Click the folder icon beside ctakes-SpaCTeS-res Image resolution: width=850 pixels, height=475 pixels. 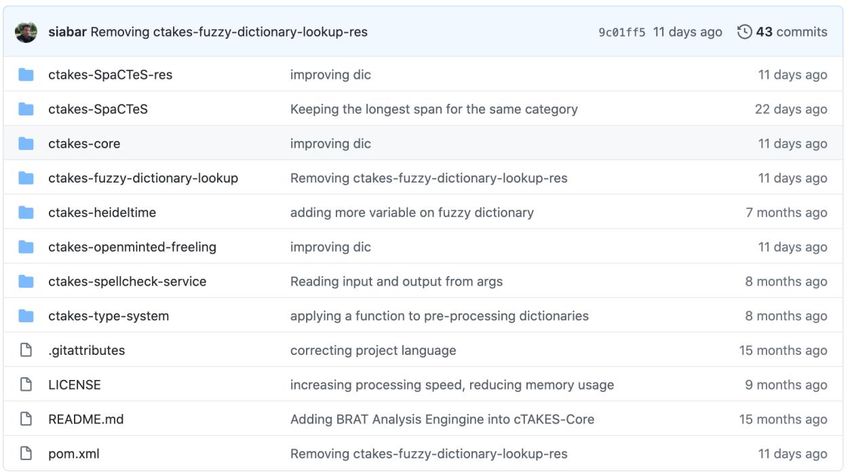tap(26, 74)
